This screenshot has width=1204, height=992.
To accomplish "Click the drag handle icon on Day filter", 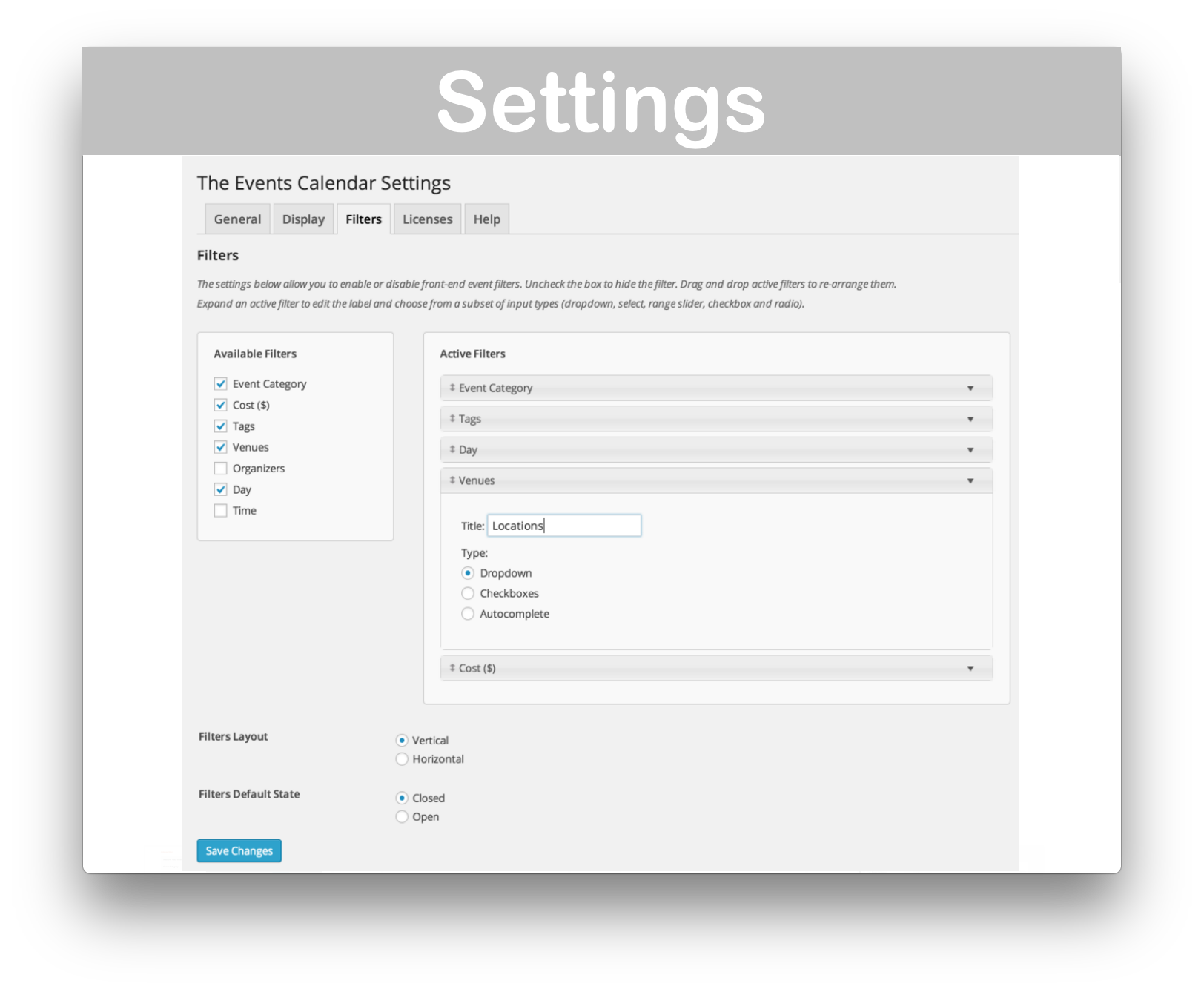I will [452, 449].
